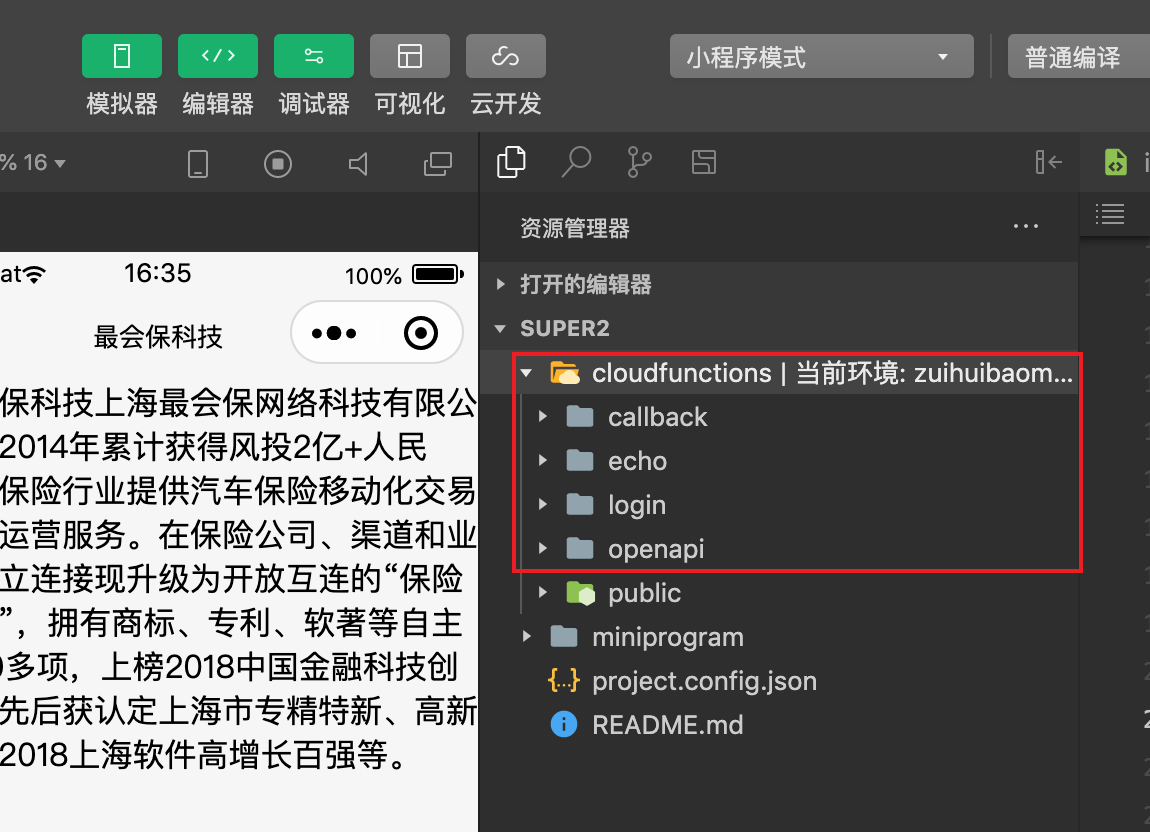Open the 云开发 cloud development console

click(506, 56)
